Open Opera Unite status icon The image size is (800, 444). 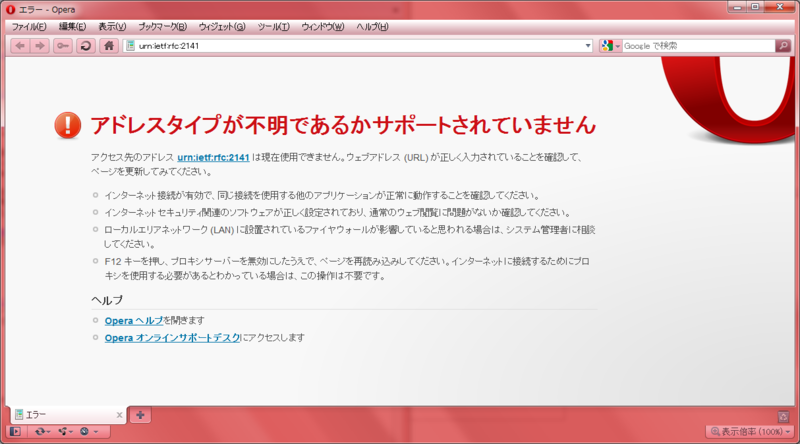(63, 432)
